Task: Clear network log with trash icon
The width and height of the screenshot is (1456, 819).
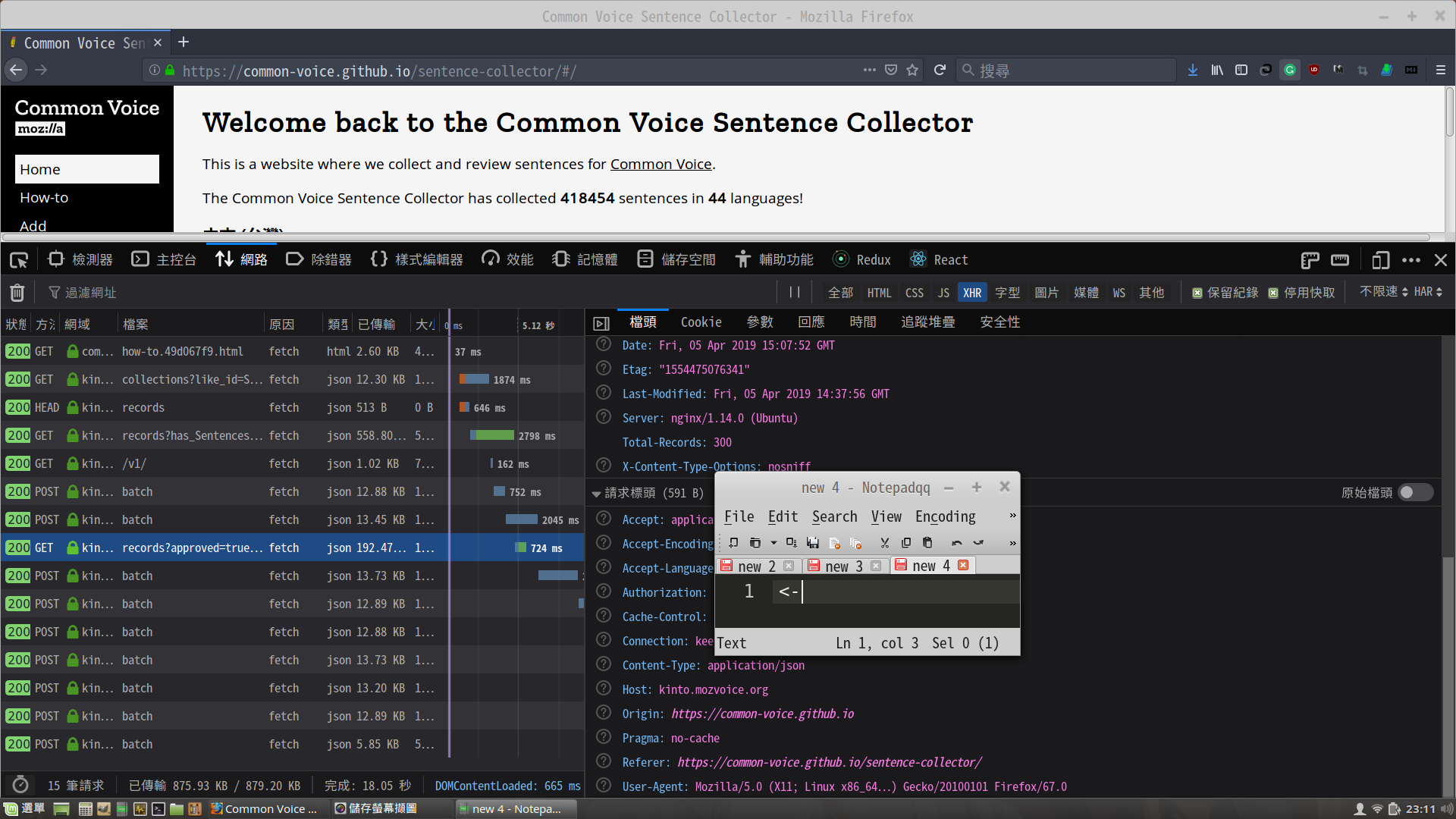Action: [17, 293]
